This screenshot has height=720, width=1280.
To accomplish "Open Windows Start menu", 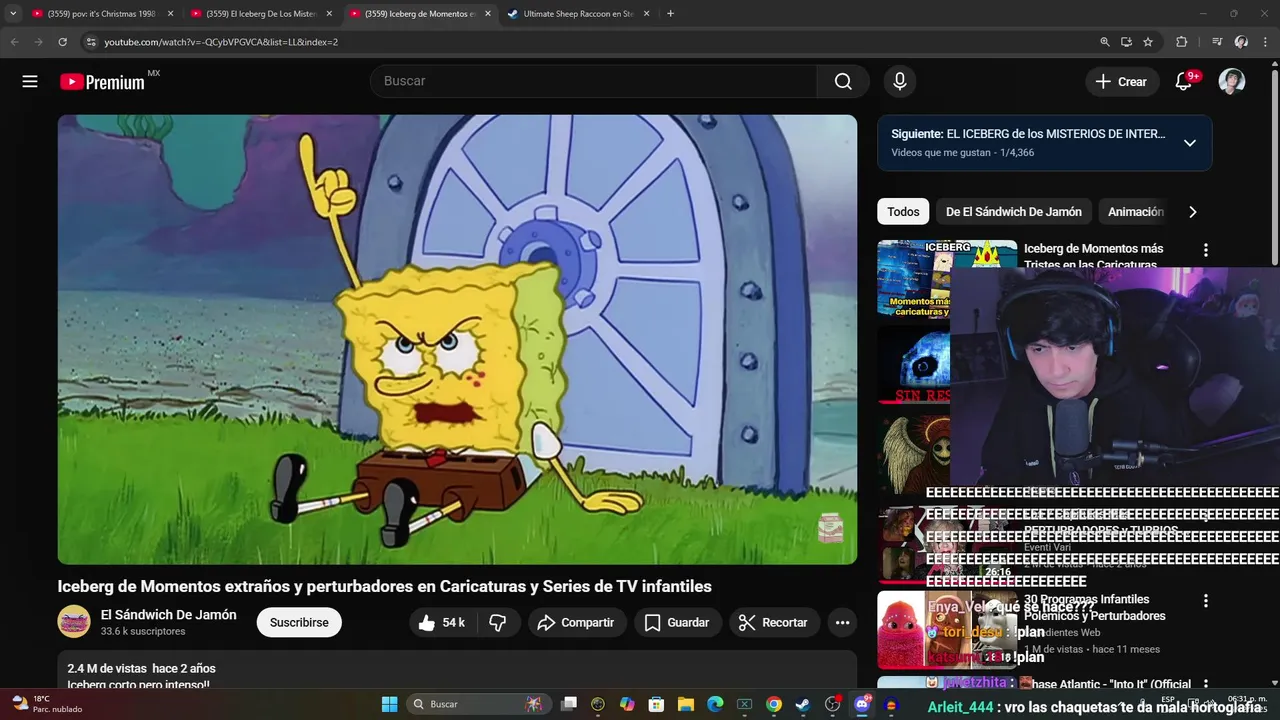I will 389,704.
